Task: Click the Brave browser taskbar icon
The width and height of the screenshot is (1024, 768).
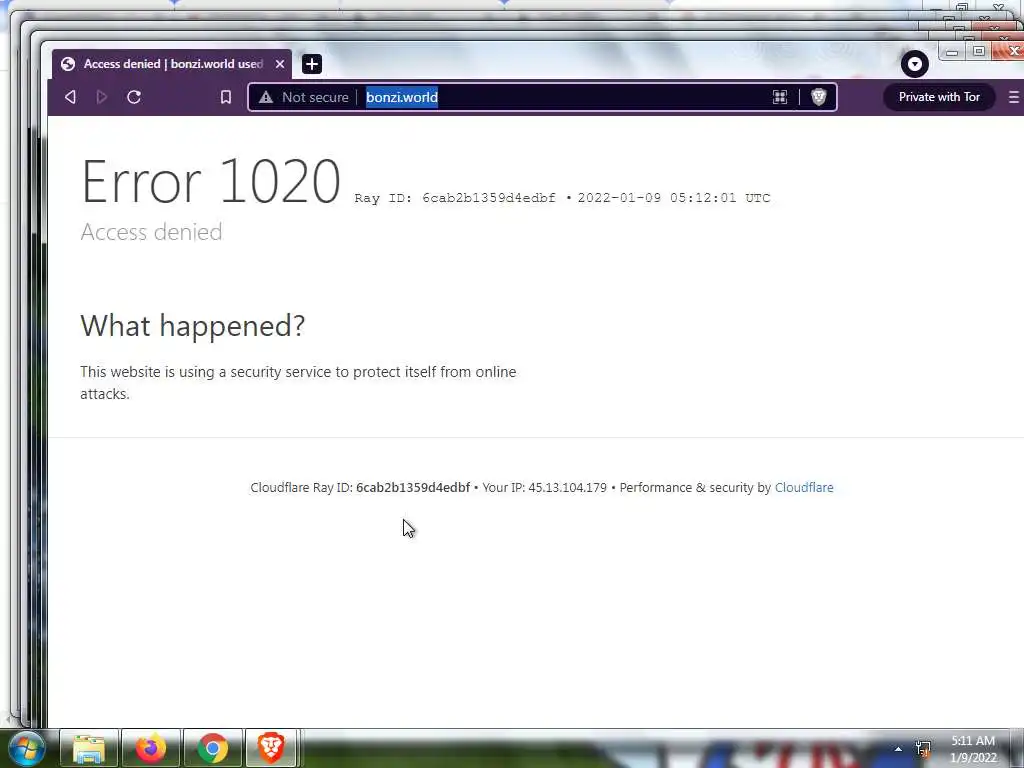Action: click(271, 748)
